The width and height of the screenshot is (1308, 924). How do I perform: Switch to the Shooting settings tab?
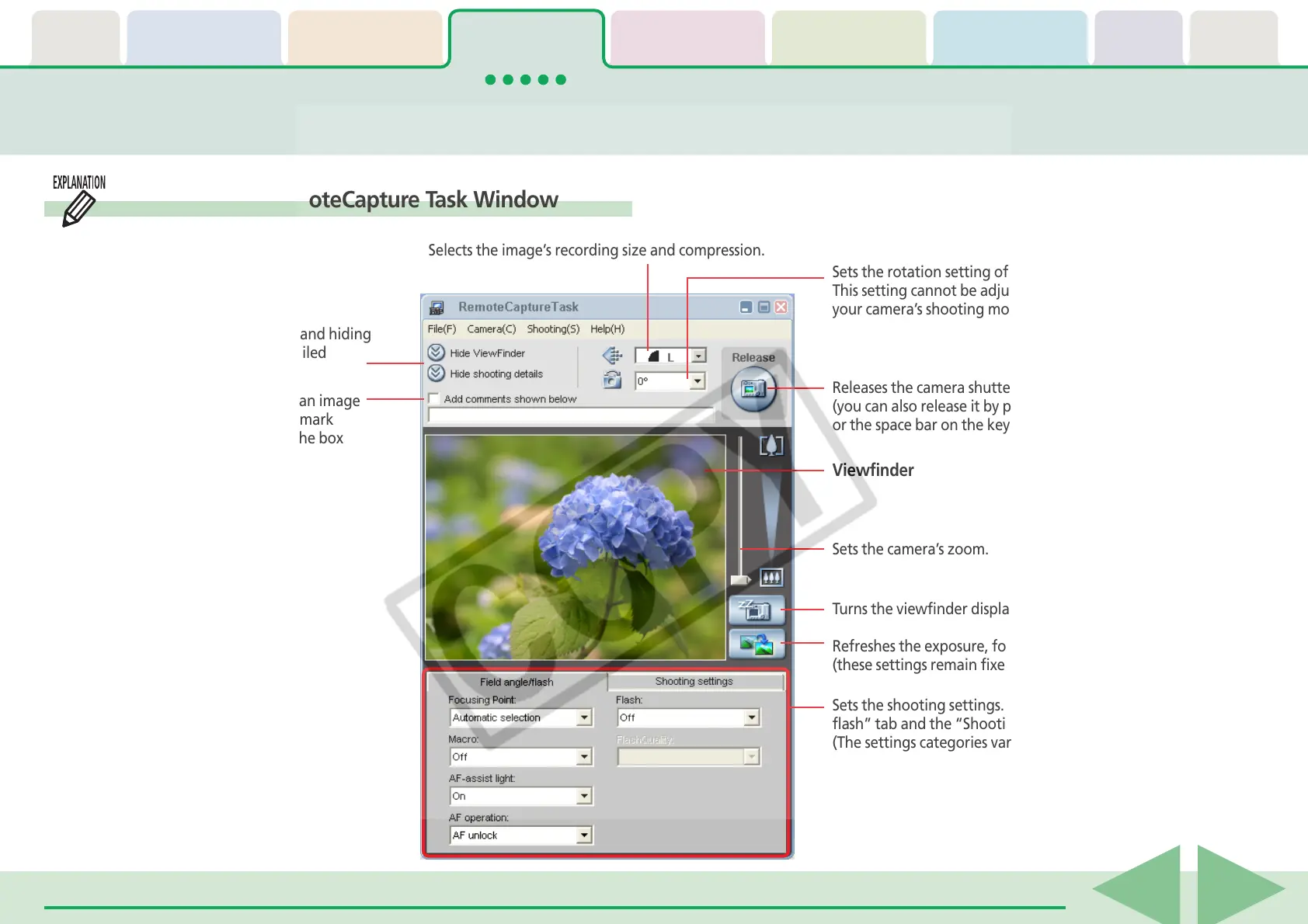(x=694, y=682)
